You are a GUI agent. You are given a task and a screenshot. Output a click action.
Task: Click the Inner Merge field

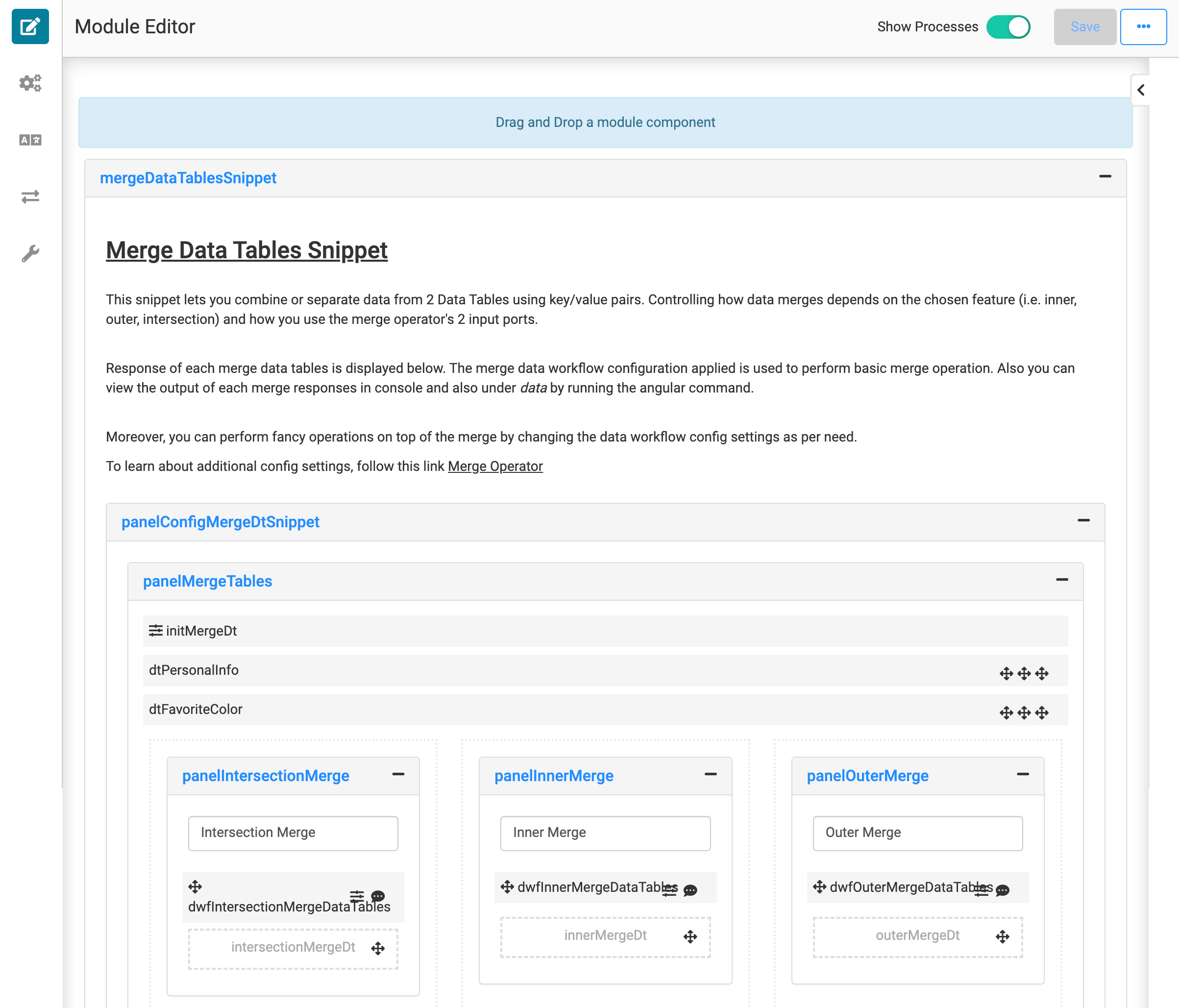point(606,833)
